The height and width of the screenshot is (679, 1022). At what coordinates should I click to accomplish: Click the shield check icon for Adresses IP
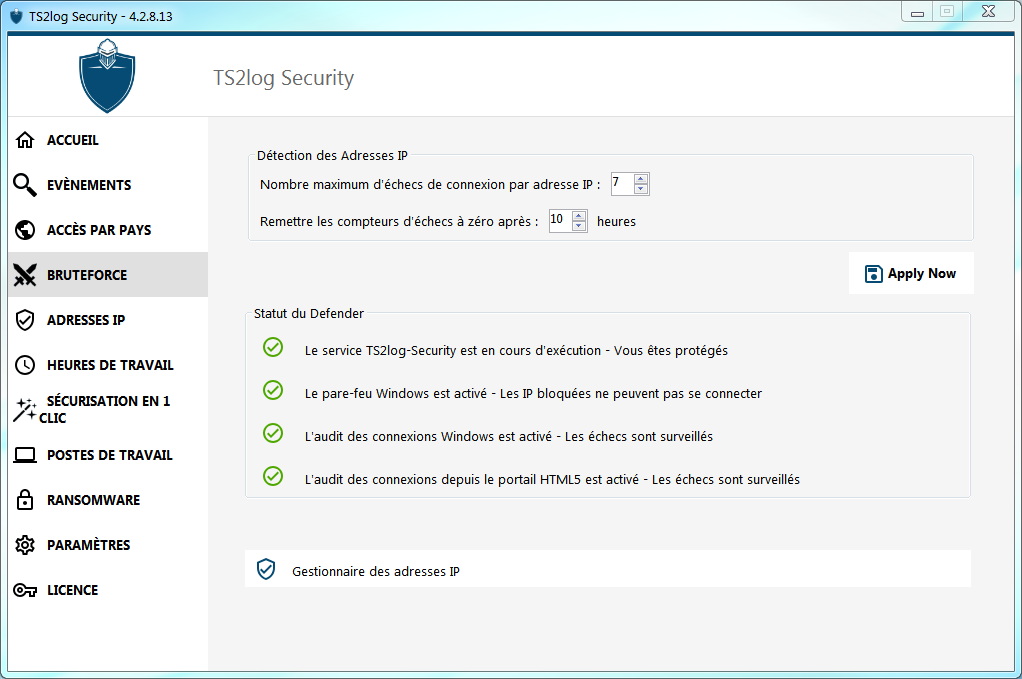[25, 320]
